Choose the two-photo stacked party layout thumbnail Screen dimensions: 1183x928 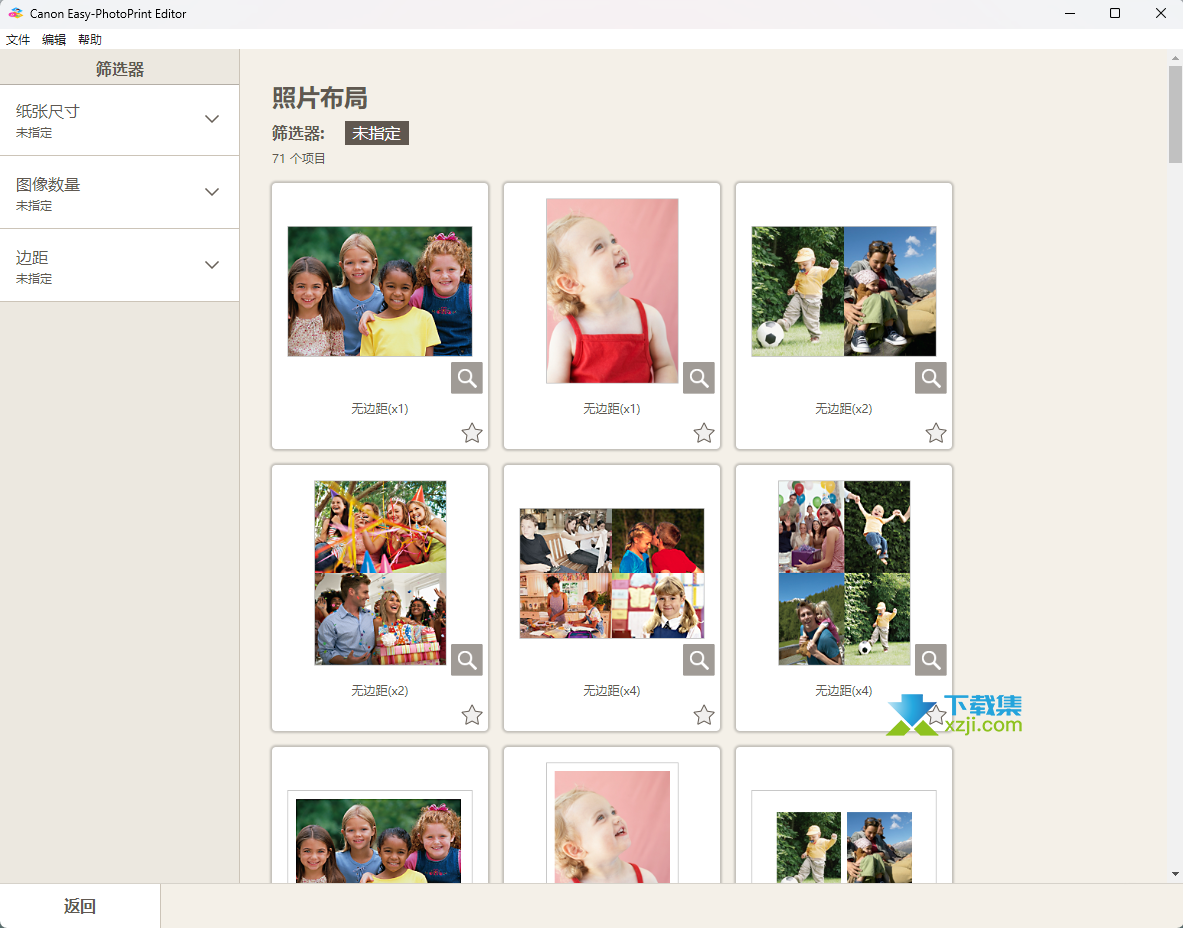coord(380,573)
